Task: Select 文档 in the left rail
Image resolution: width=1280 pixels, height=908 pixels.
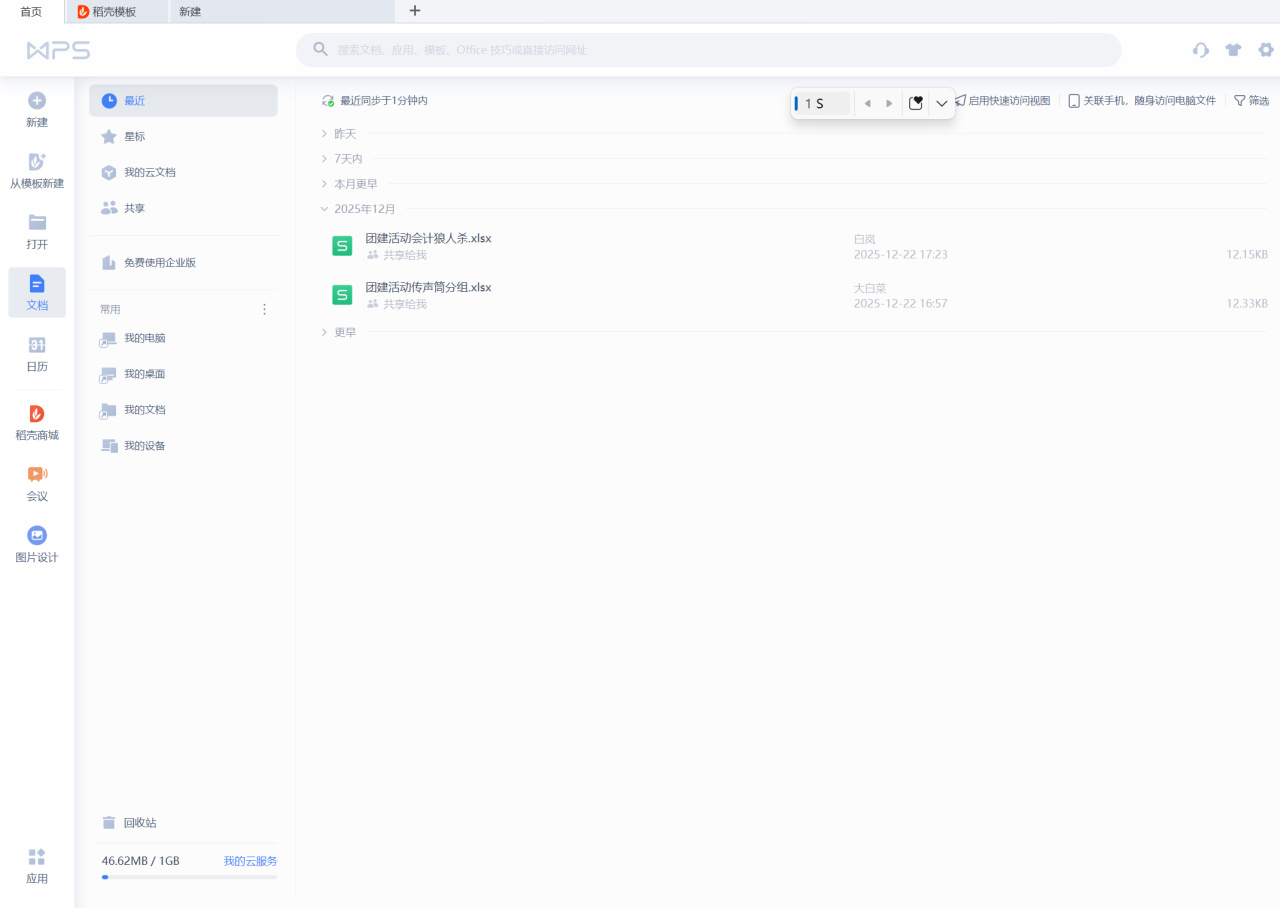Action: click(37, 293)
